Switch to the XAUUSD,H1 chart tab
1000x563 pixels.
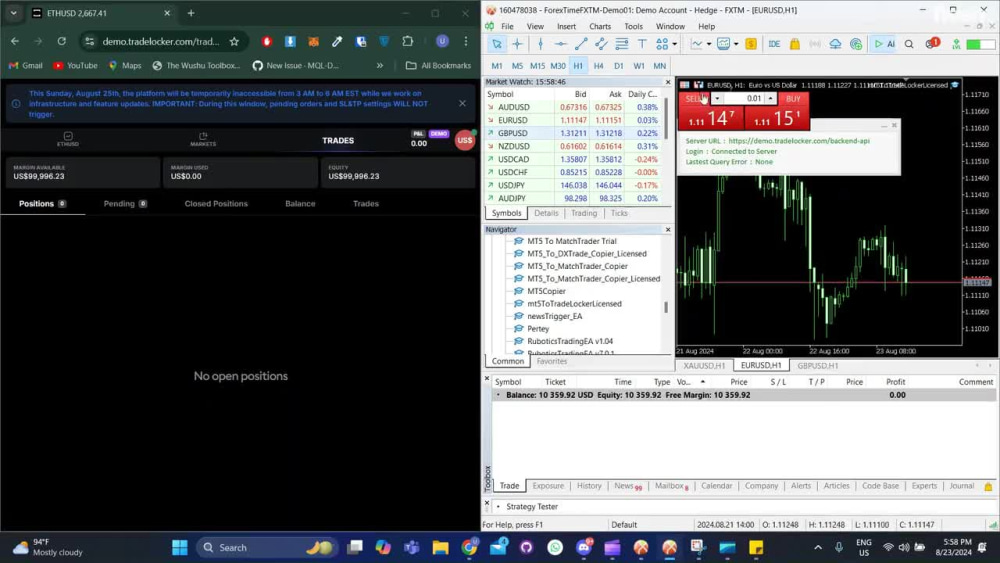point(704,366)
